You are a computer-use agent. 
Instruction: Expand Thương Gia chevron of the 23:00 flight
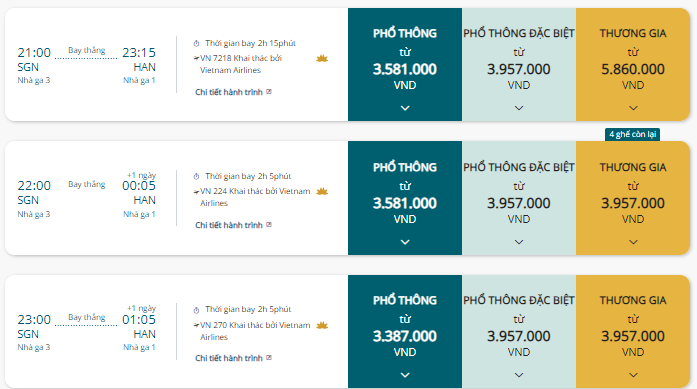(633, 375)
